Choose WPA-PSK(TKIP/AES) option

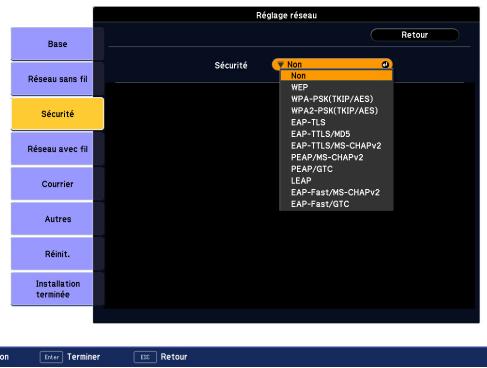336,99
